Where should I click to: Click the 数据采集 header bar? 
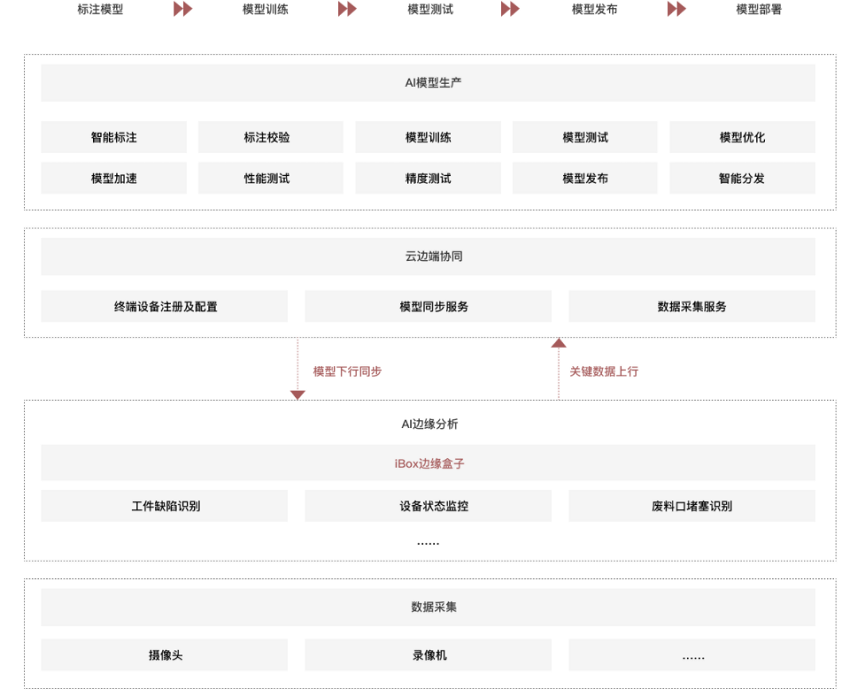point(428,607)
